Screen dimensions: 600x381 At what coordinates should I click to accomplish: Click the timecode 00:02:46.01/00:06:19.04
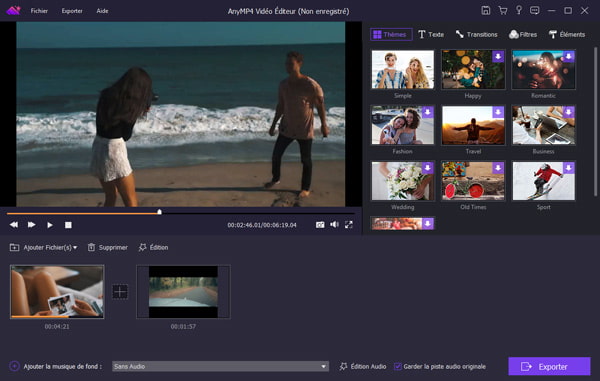click(x=262, y=225)
